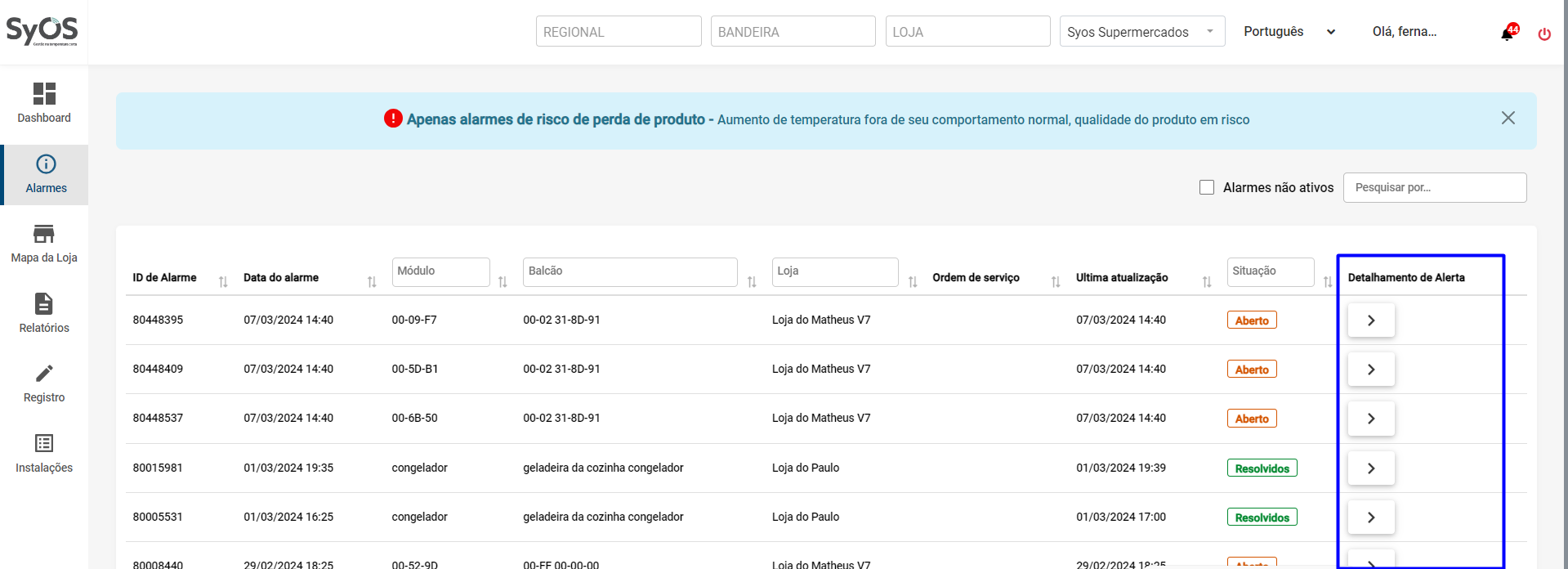Image resolution: width=1568 pixels, height=569 pixels.
Task: Click the red power logout icon
Action: point(1544,34)
